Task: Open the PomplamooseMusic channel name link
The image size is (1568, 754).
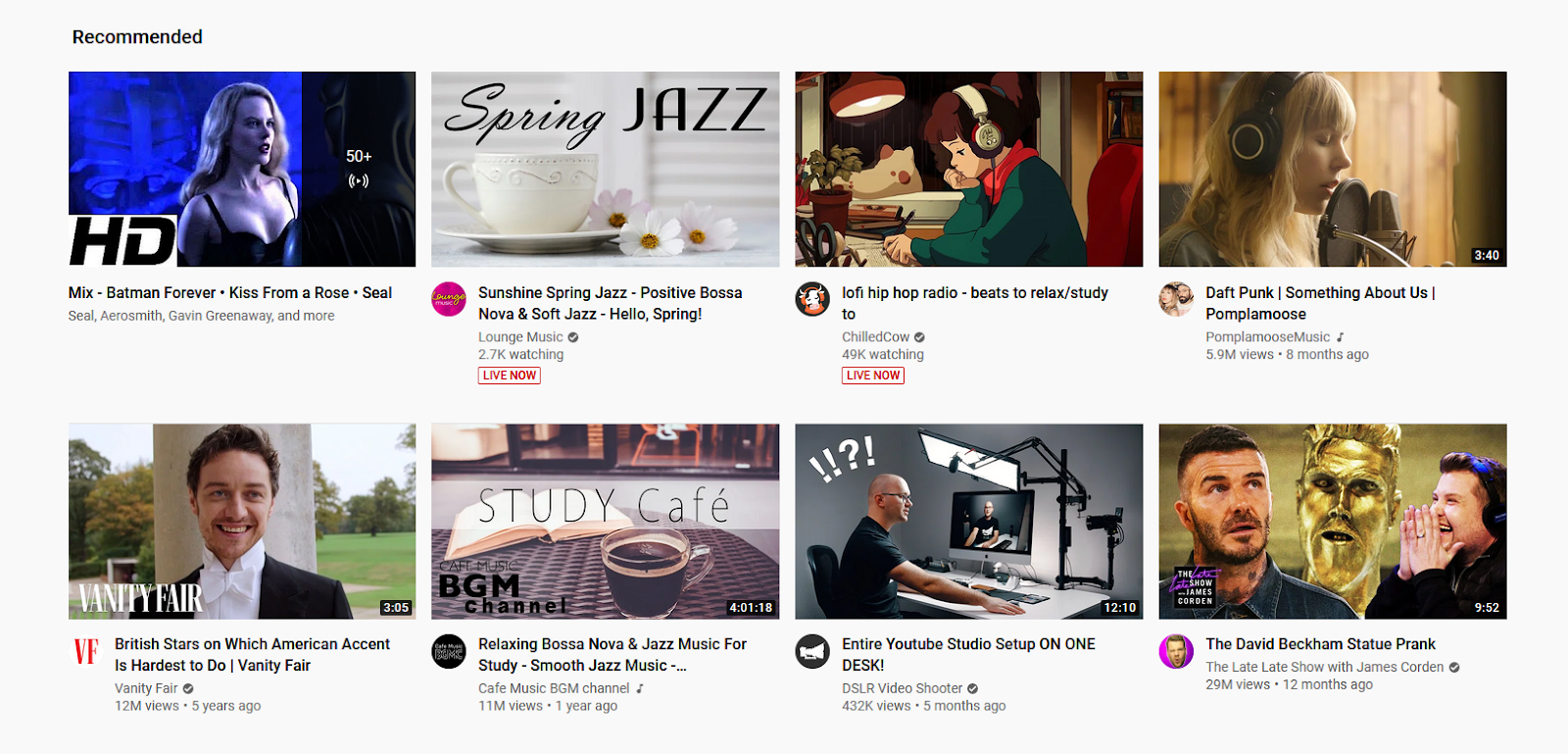Action: (1268, 336)
